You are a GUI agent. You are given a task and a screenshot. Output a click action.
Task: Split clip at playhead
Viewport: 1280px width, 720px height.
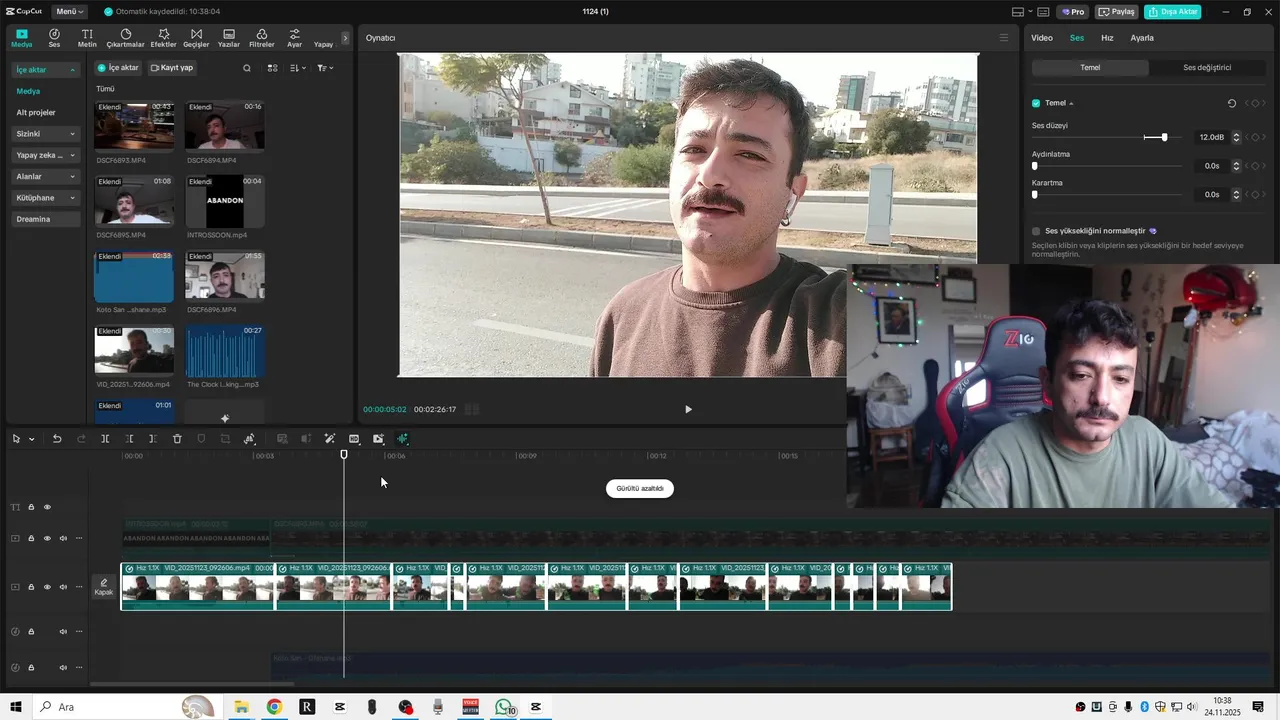coord(105,439)
